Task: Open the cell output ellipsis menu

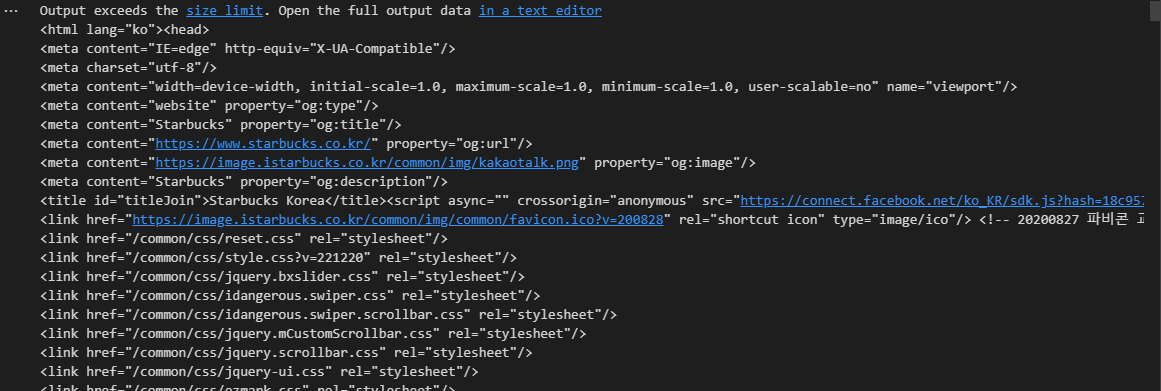Action: pyautogui.click(x=10, y=11)
